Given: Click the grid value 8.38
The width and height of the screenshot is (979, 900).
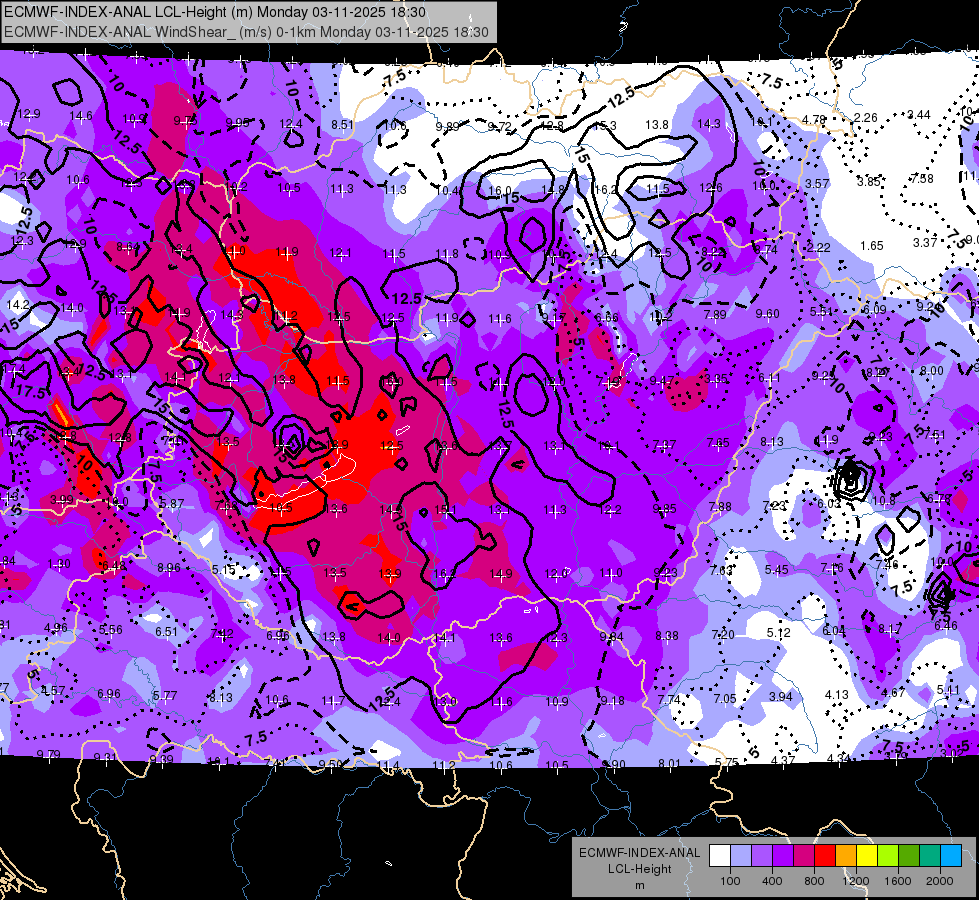Looking at the screenshot, I should (667, 636).
